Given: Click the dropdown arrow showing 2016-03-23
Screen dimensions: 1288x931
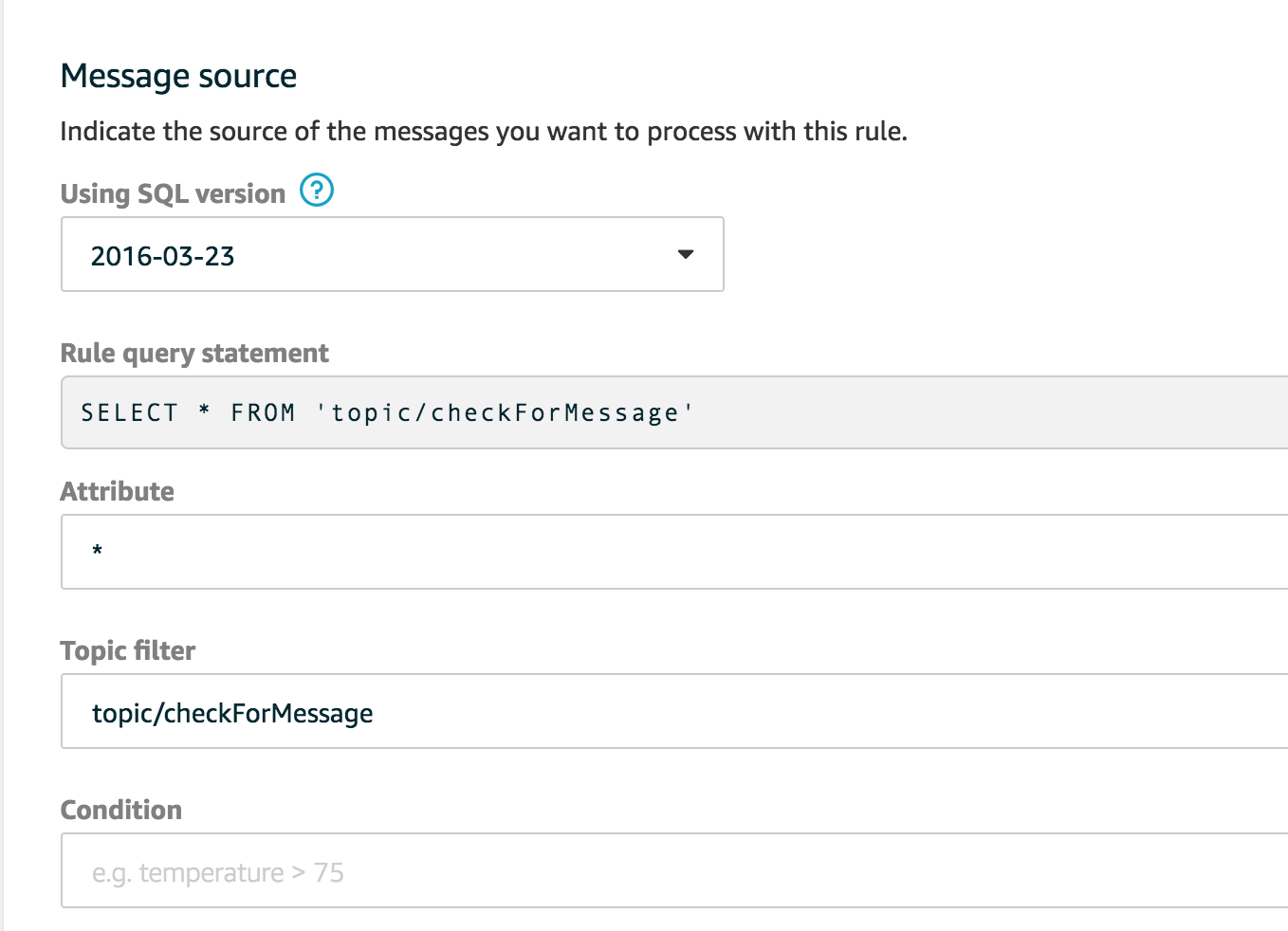Looking at the screenshot, I should (x=686, y=254).
